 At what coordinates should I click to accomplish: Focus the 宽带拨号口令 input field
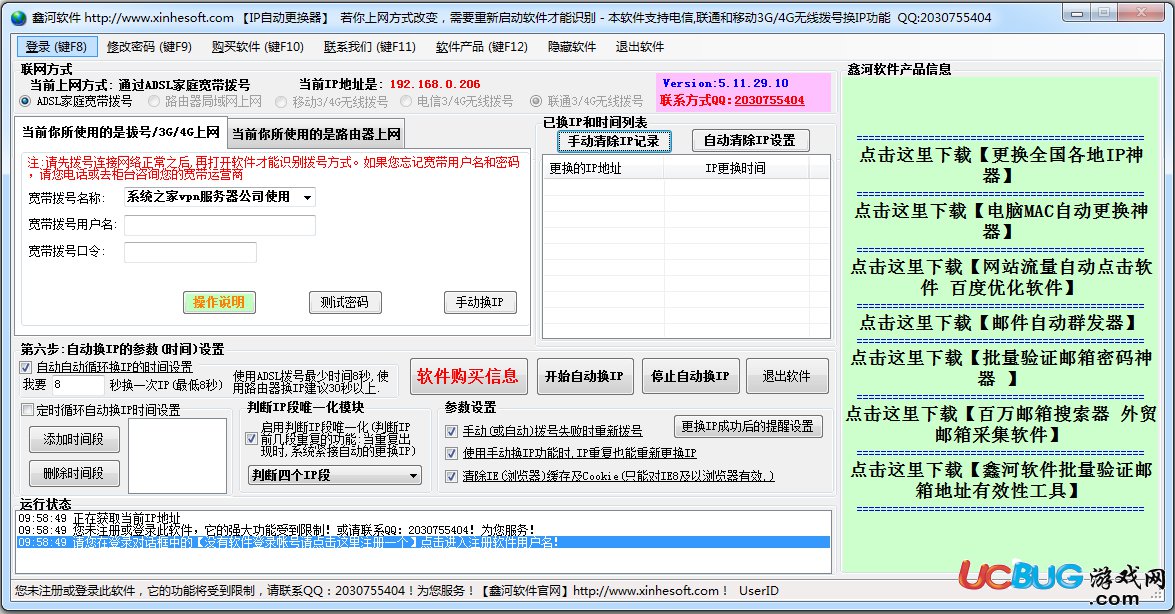pos(190,252)
